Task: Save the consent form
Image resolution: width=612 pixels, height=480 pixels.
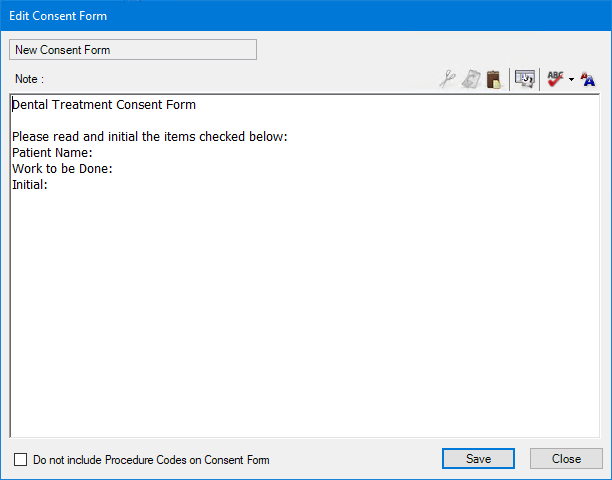Action: click(478, 459)
